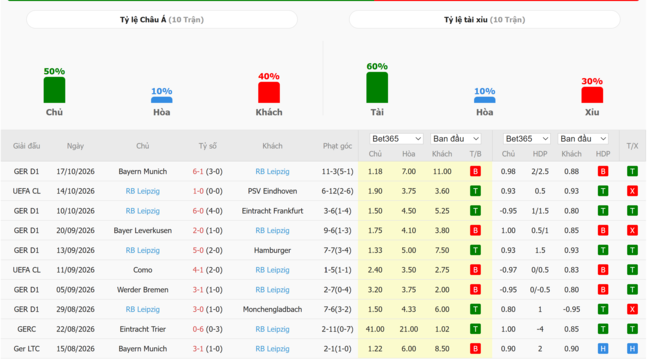The height and width of the screenshot is (362, 650).
Task: Click red X icon in Bayer Leverkusen row
Action: (x=632, y=231)
